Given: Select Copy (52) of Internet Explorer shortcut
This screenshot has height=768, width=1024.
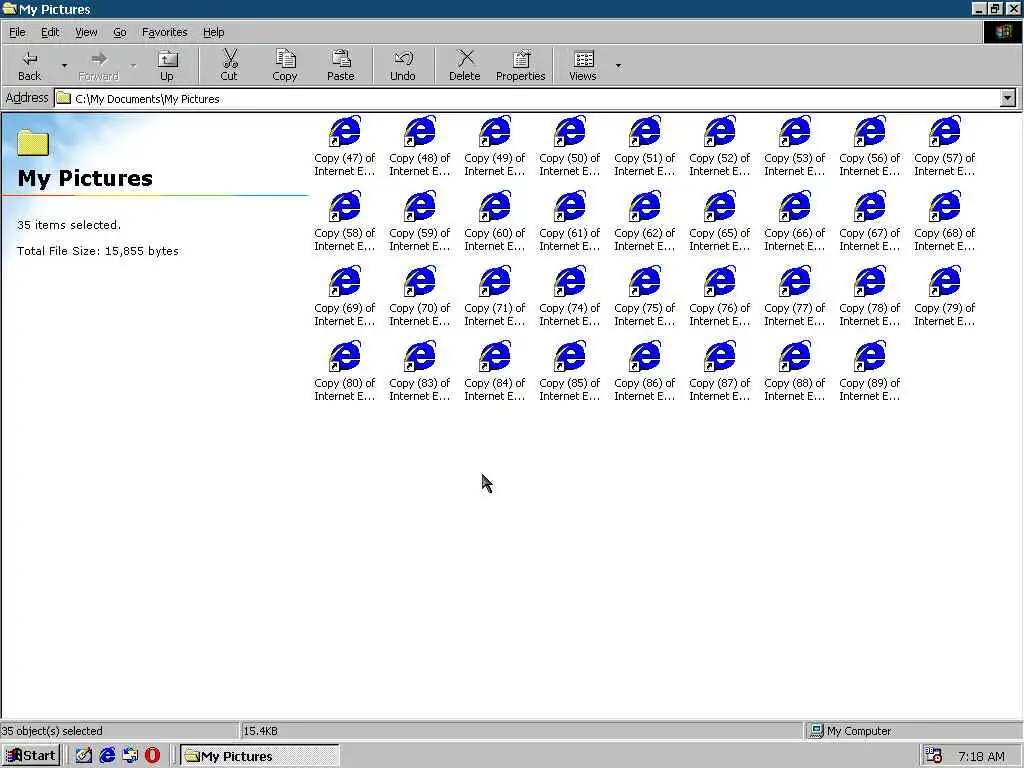Looking at the screenshot, I should [x=720, y=146].
